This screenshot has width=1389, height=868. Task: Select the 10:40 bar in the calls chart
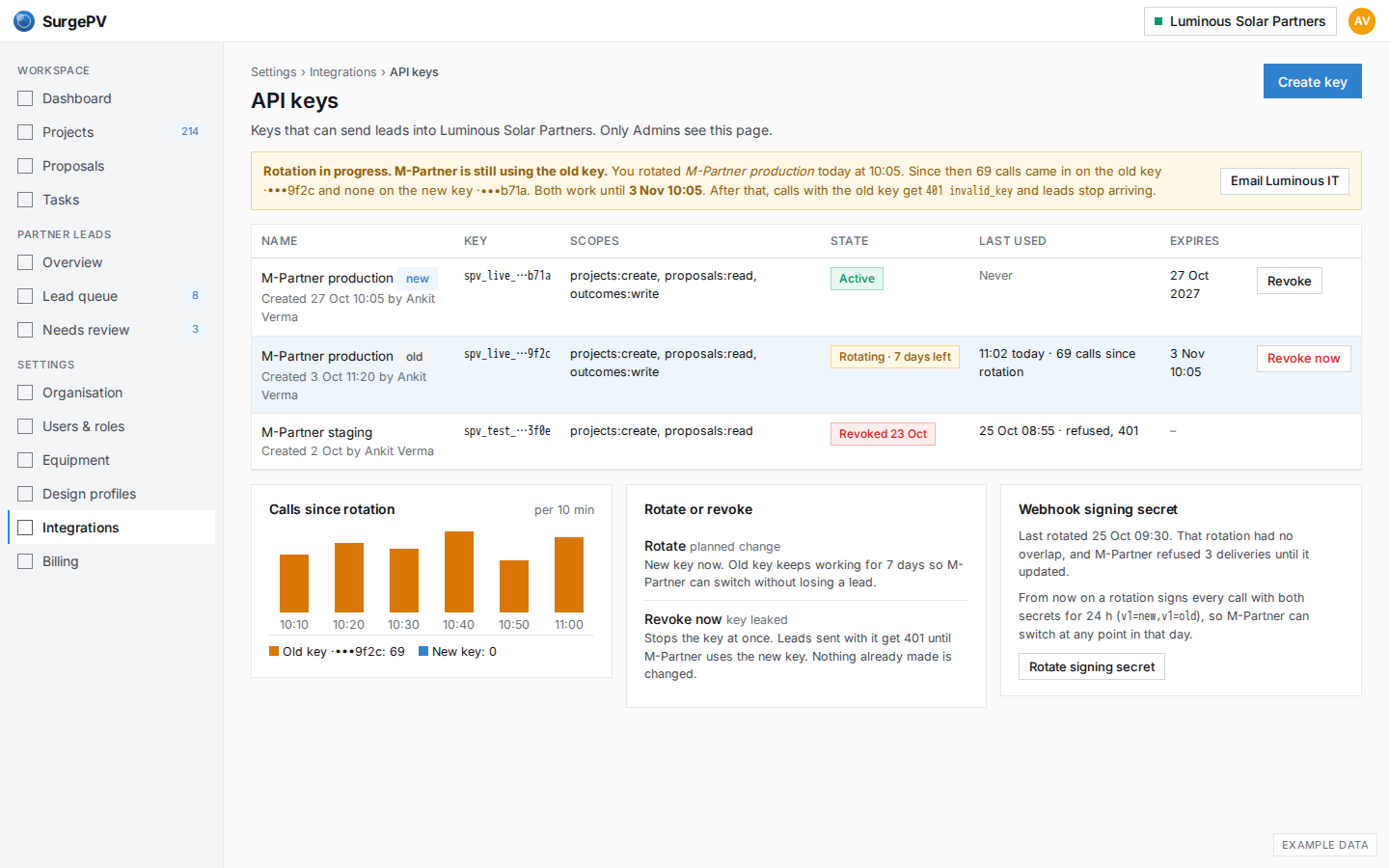tap(459, 572)
